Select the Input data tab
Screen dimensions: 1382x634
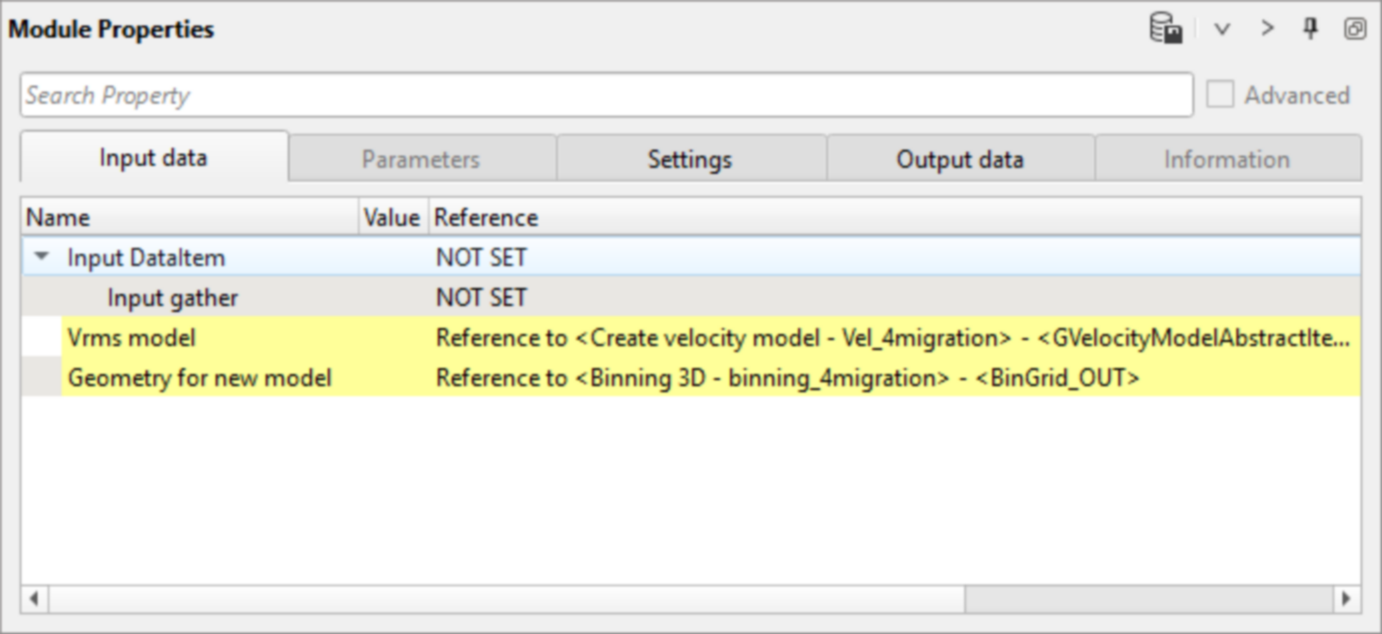click(153, 158)
